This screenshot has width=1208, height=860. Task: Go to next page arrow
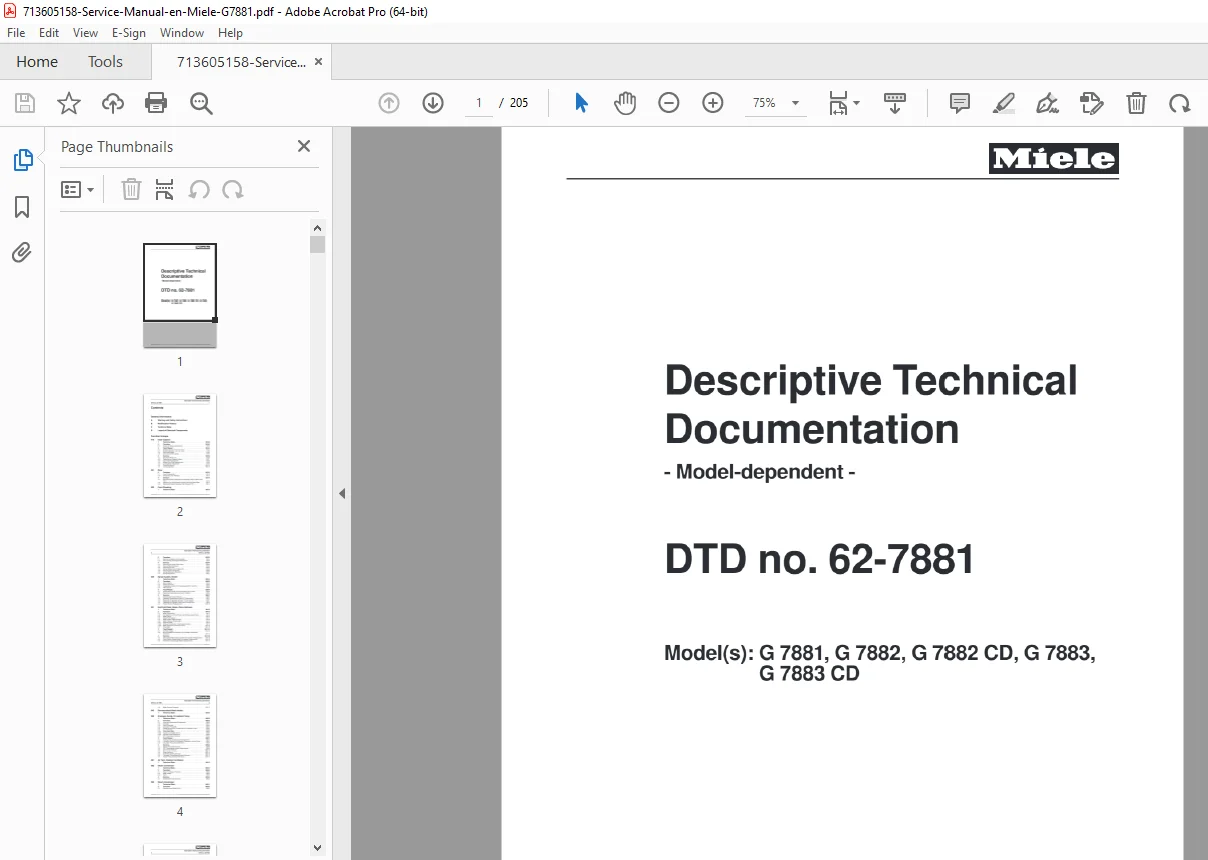[x=433, y=103]
